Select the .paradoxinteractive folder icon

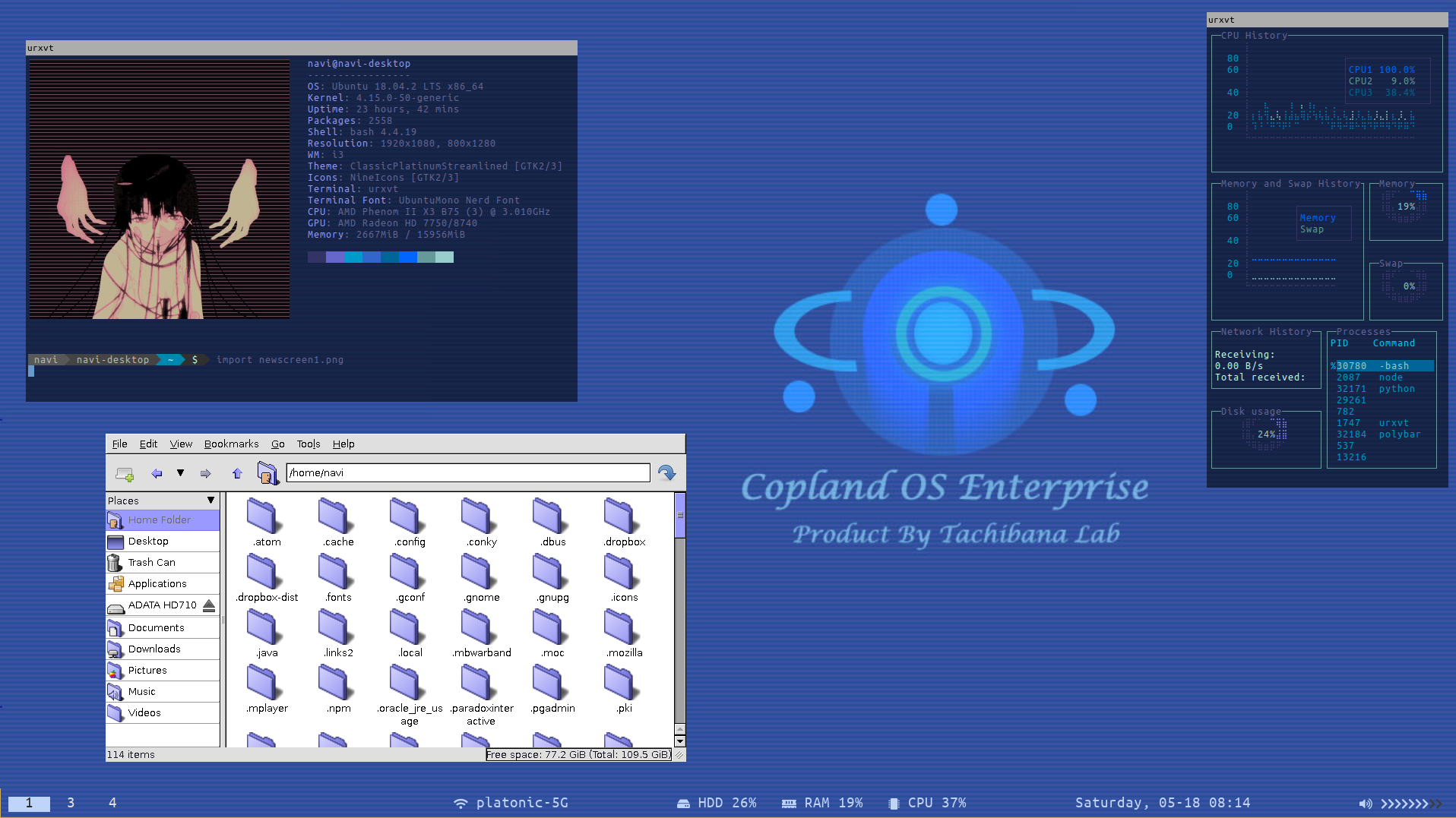coord(480,682)
